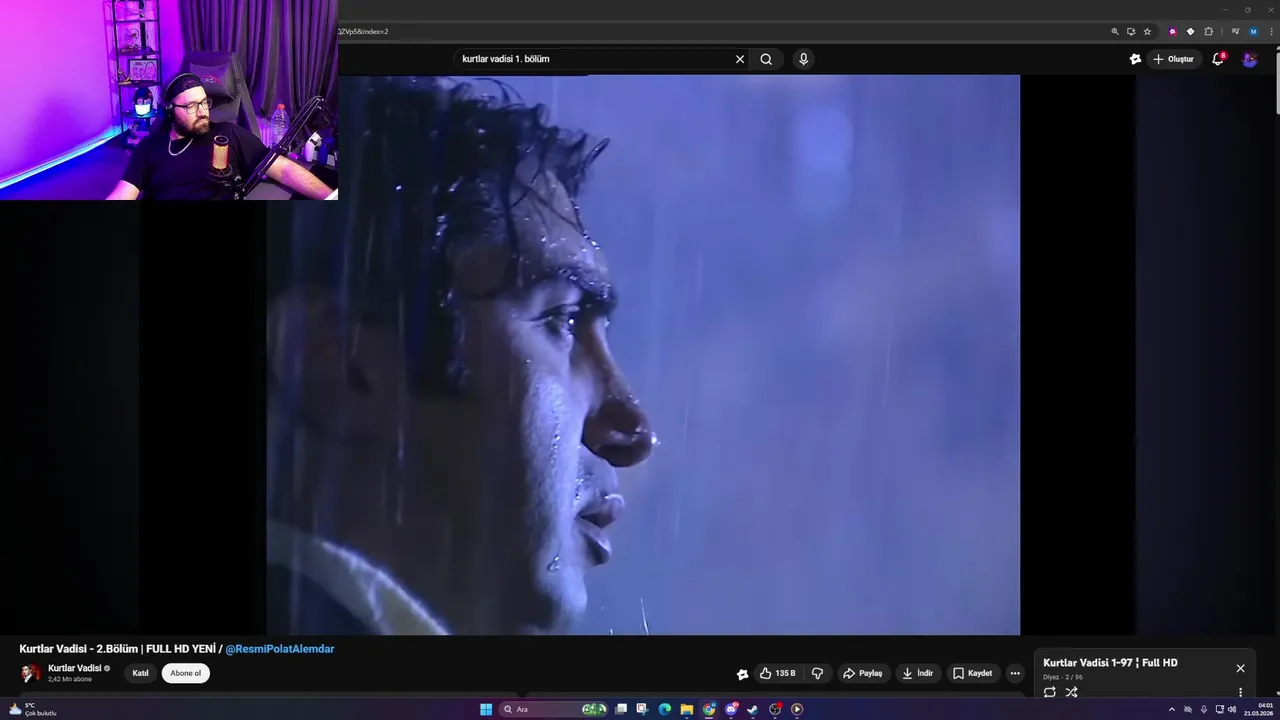The width and height of the screenshot is (1280, 720).
Task: Open the playlist panel three-dot menu
Action: pos(1240,692)
